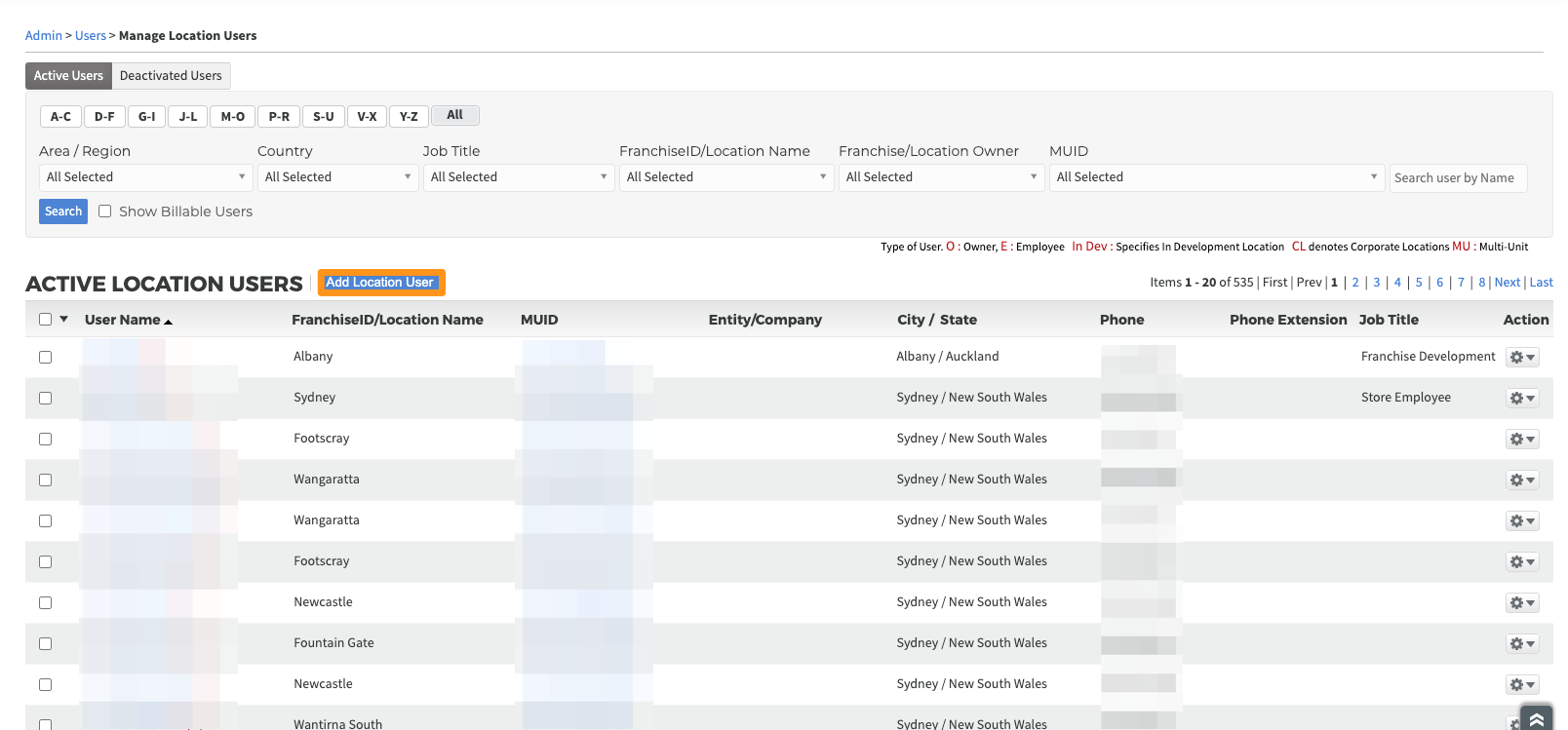The image size is (1568, 730).
Task: Open FranchiseID/Location Name dropdown
Action: (x=726, y=177)
